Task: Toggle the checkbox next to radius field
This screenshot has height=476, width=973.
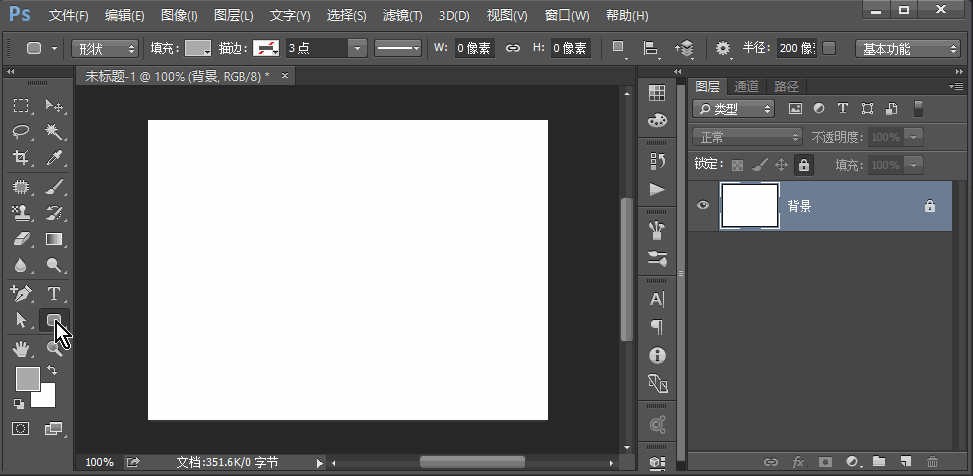Action: pyautogui.click(x=829, y=48)
